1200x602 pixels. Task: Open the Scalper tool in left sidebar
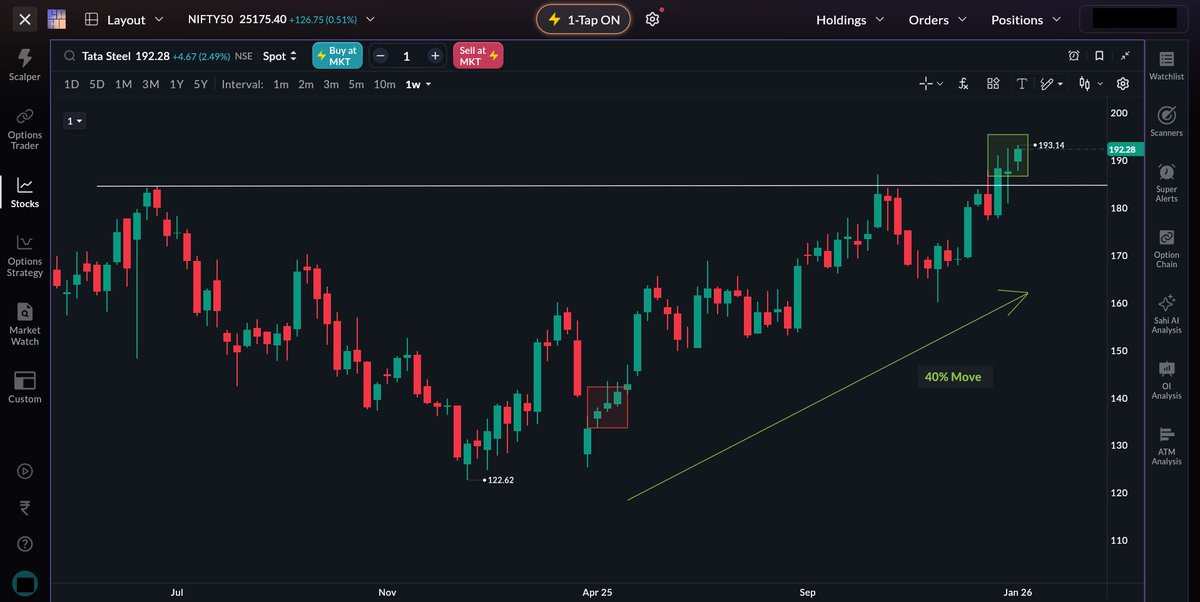pyautogui.click(x=25, y=65)
